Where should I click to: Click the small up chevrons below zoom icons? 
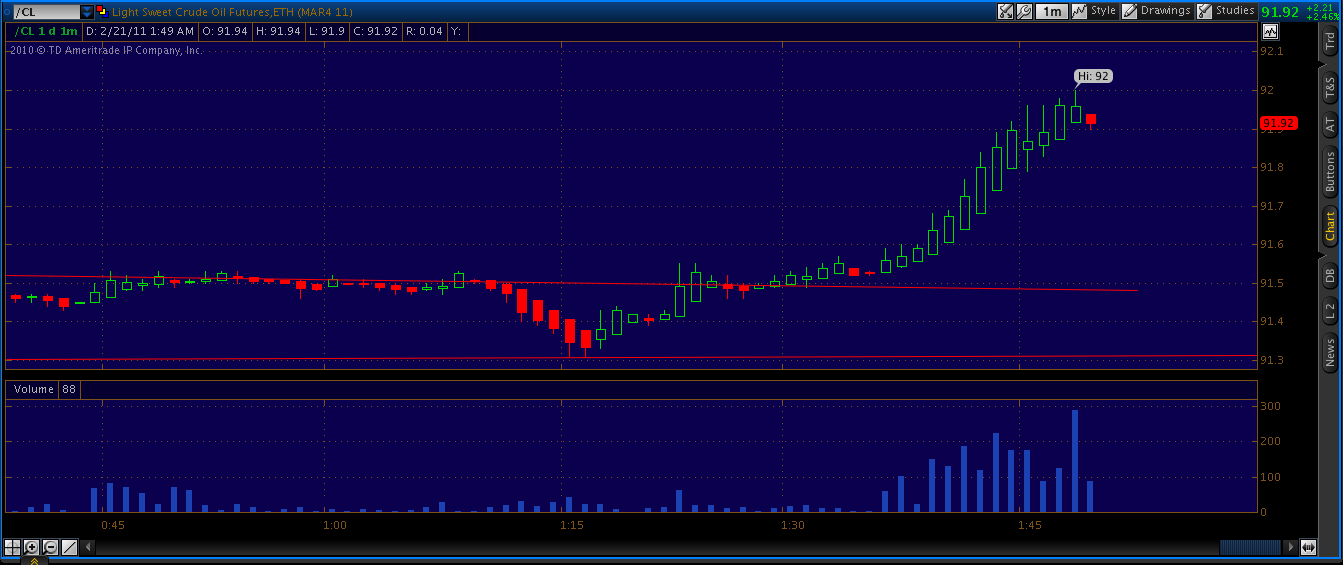[x=32, y=560]
